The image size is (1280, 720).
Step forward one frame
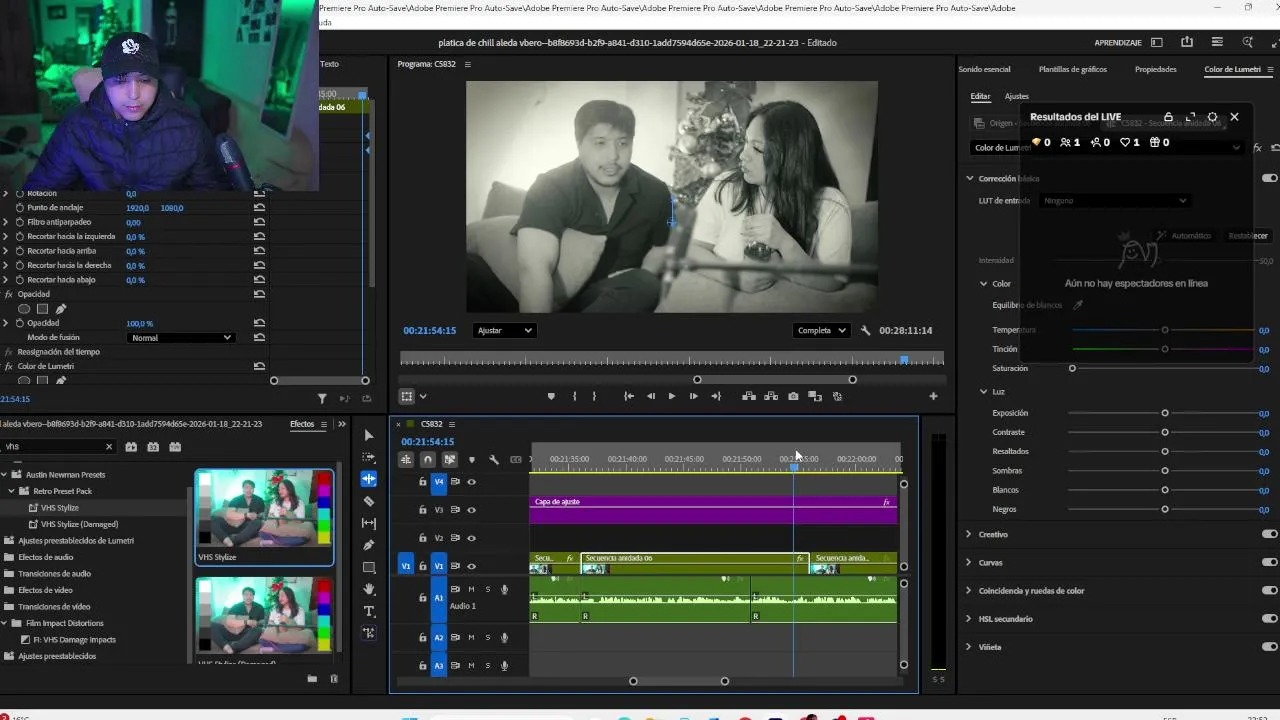pyautogui.click(x=694, y=396)
